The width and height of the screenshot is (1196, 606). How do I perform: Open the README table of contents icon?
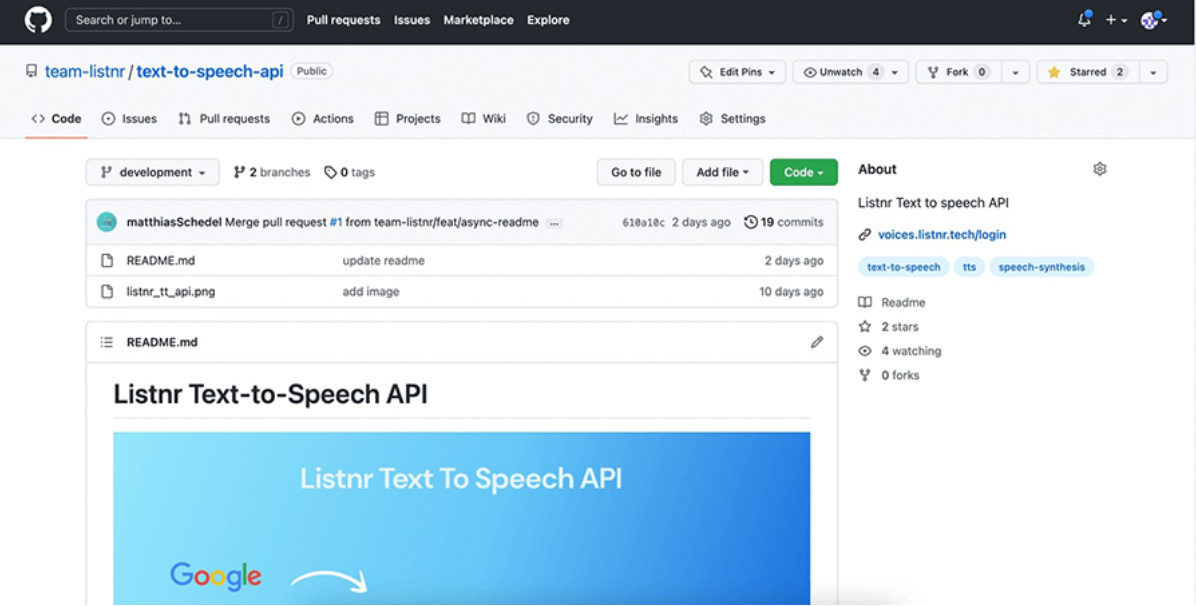(107, 342)
